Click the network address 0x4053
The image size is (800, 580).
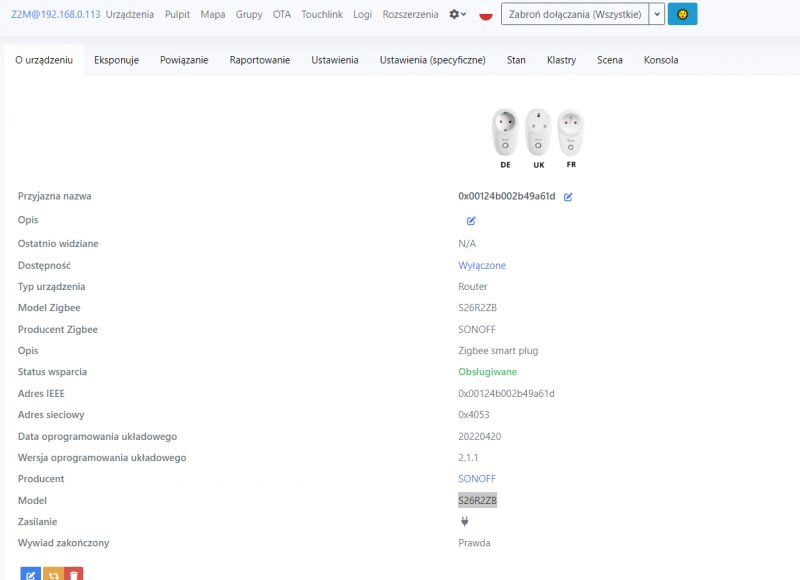(x=473, y=415)
